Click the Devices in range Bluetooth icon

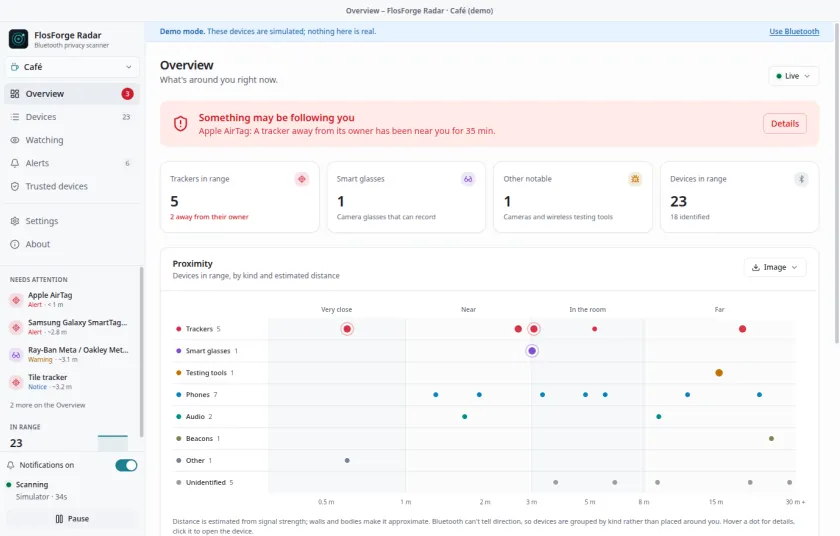click(x=801, y=179)
